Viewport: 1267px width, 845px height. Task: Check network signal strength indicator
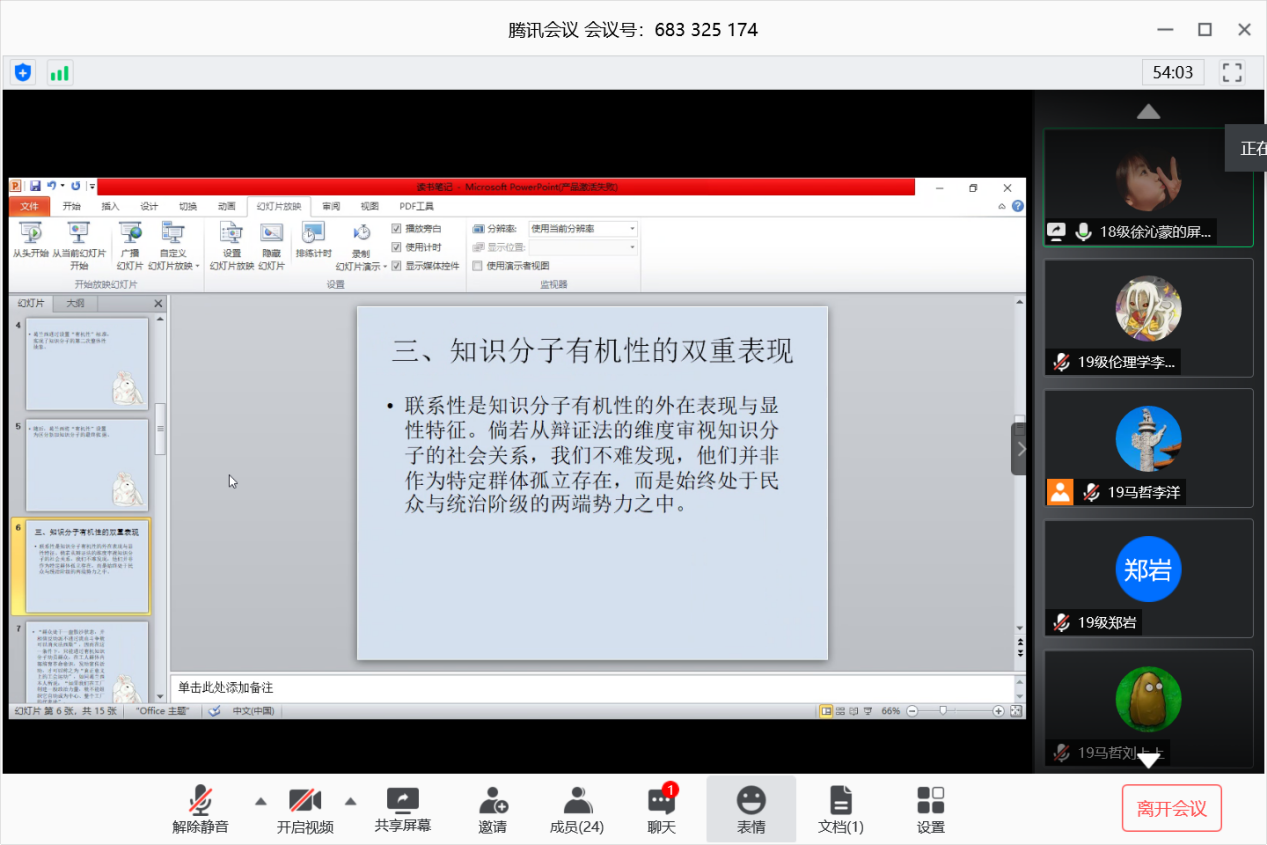tap(60, 72)
